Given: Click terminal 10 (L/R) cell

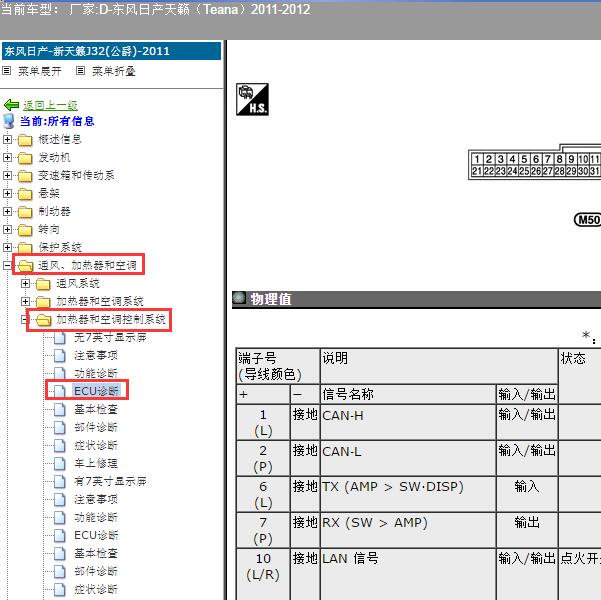Looking at the screenshot, I should coord(263,574).
